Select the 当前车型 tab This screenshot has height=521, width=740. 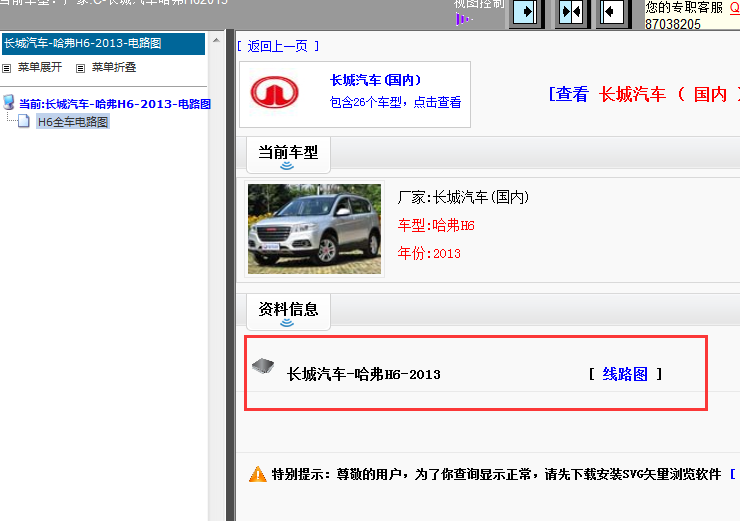pyautogui.click(x=288, y=154)
